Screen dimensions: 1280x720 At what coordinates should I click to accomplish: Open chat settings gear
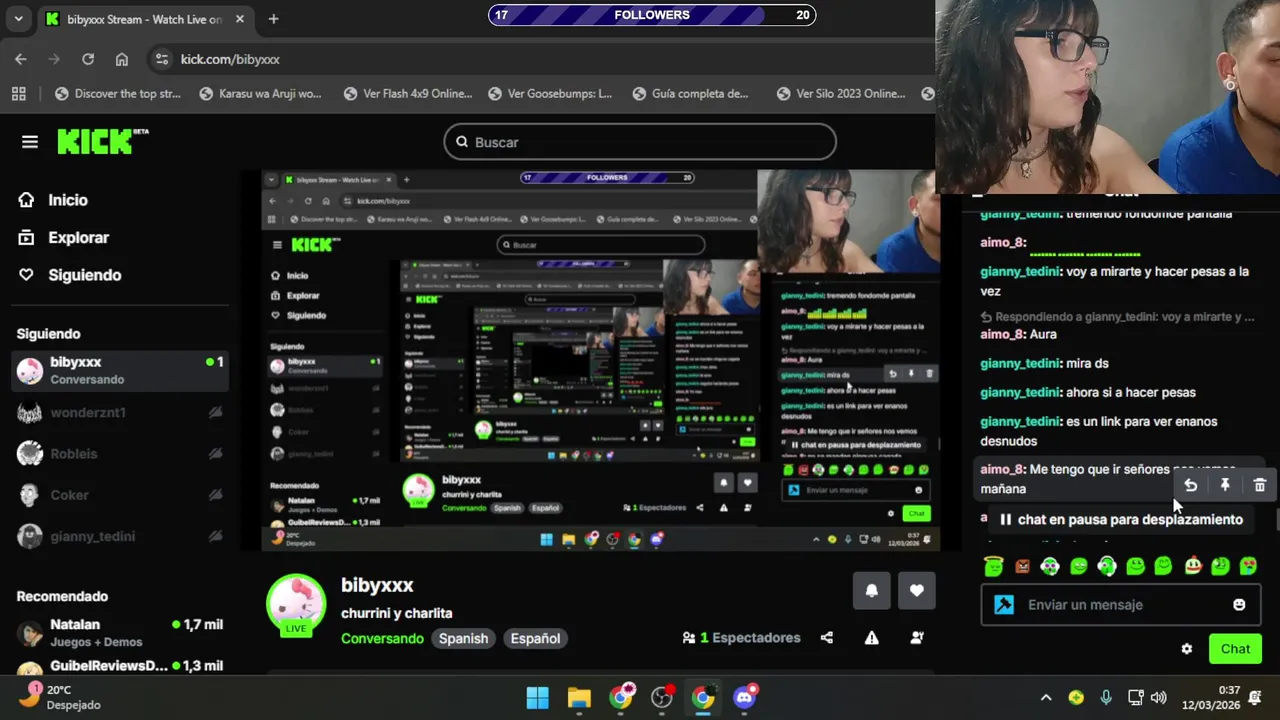pyautogui.click(x=1187, y=649)
